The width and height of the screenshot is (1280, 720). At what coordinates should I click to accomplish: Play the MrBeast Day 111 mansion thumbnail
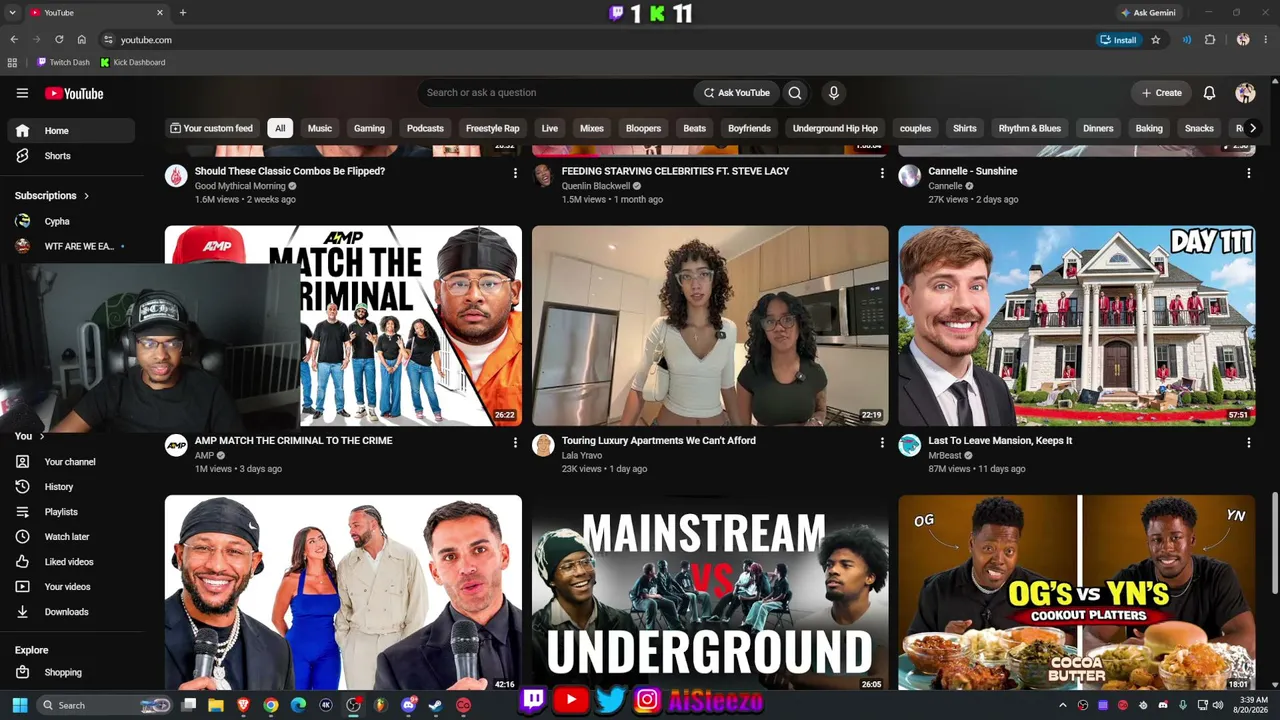pyautogui.click(x=1076, y=326)
